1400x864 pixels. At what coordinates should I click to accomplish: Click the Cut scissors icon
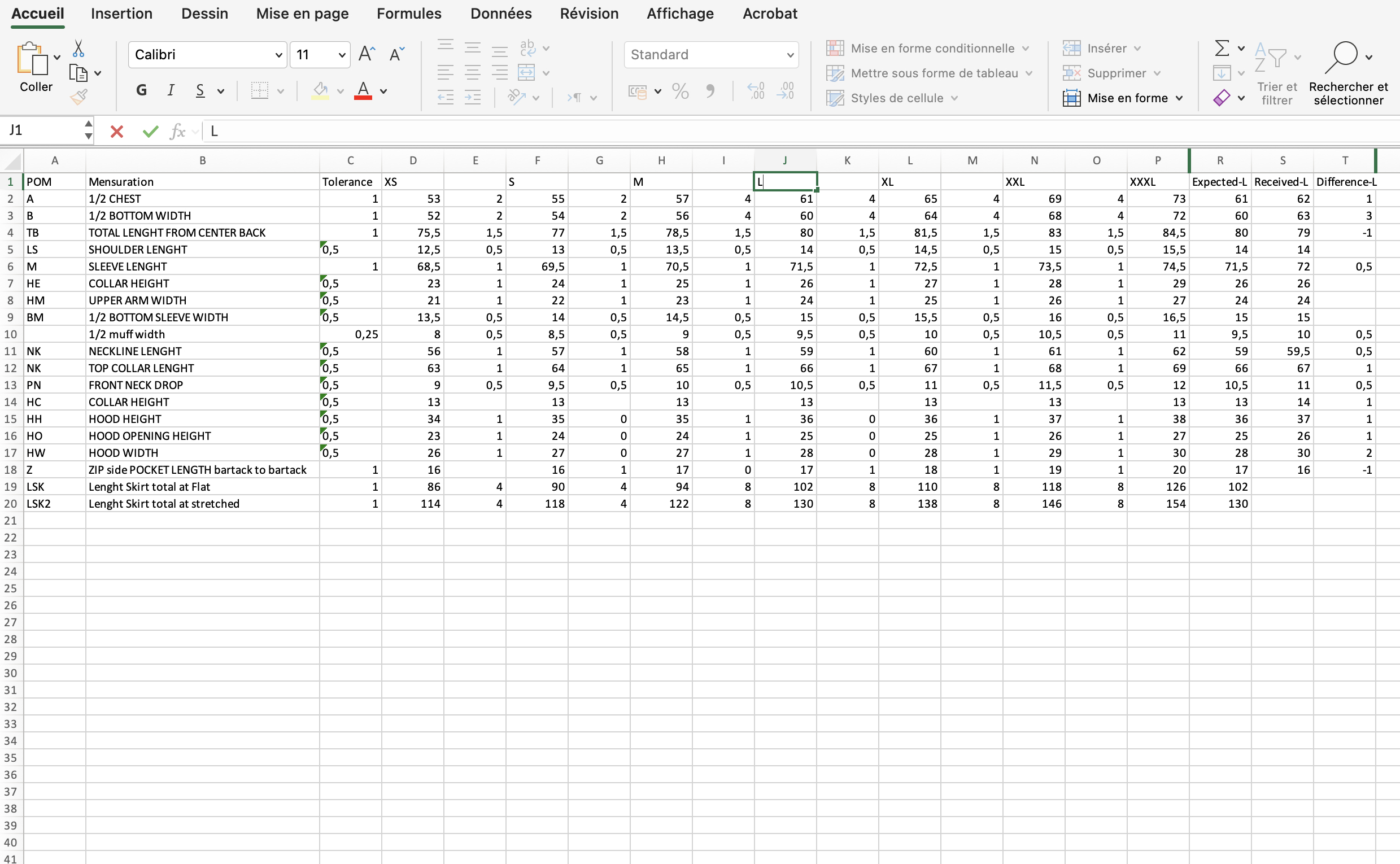click(x=78, y=49)
